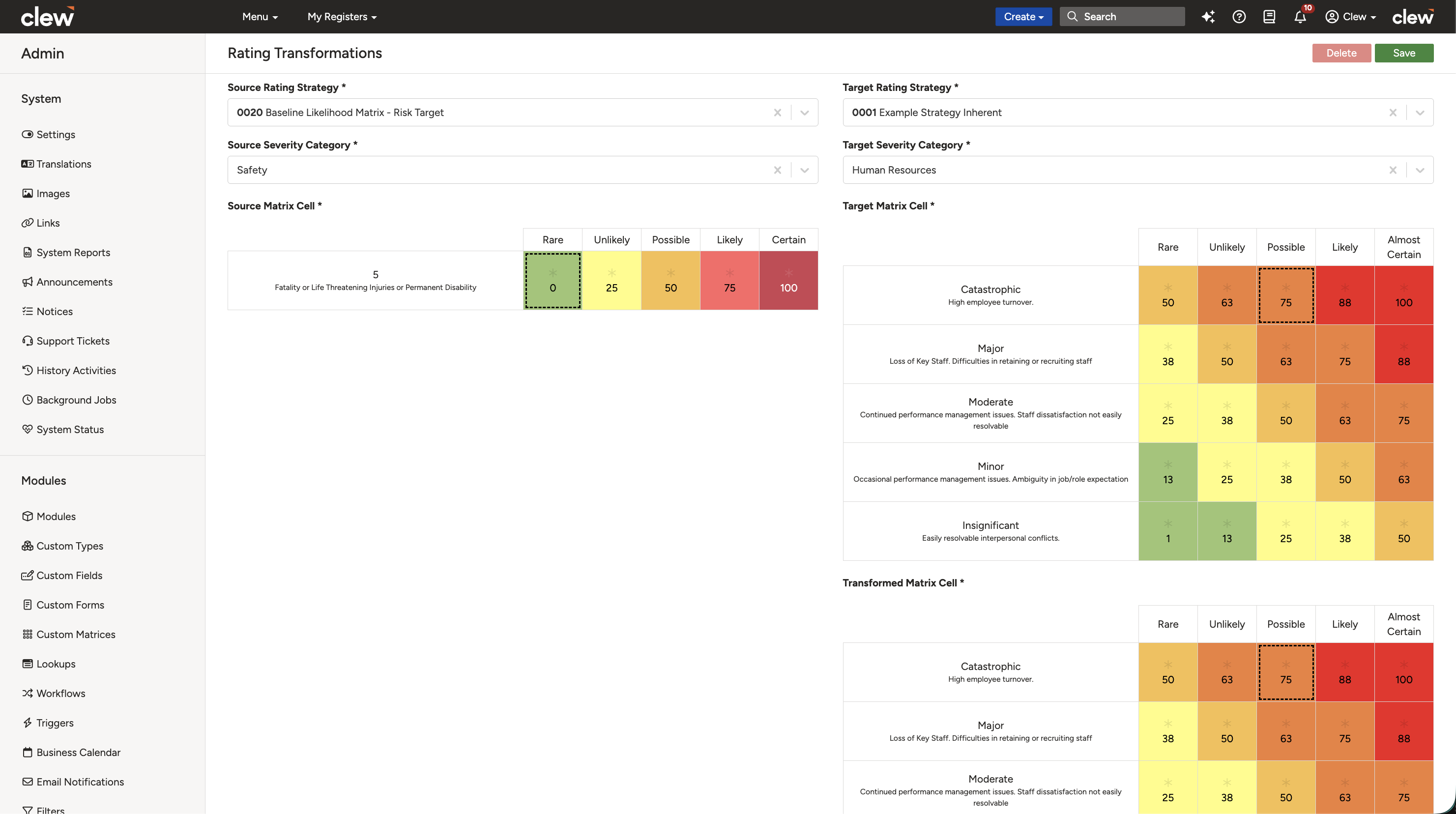
Task: Click into the Search field
Action: pos(1122,16)
